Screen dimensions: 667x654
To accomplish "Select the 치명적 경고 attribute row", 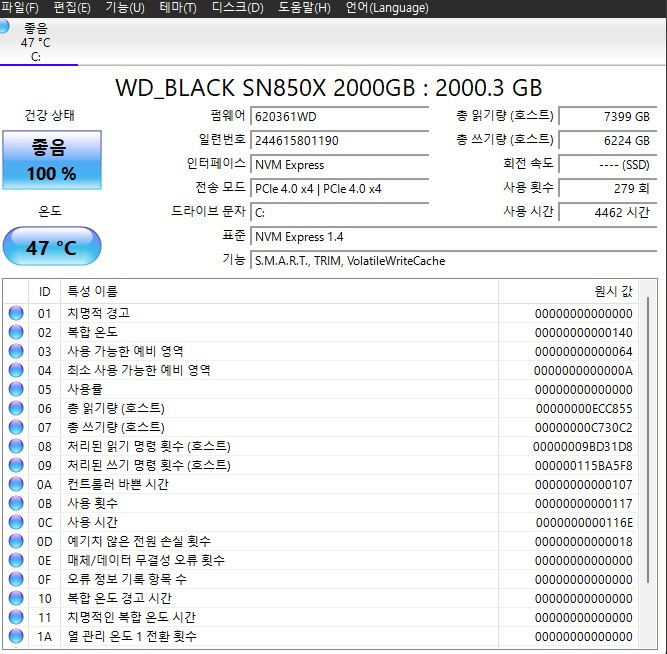I will pyautogui.click(x=321, y=313).
